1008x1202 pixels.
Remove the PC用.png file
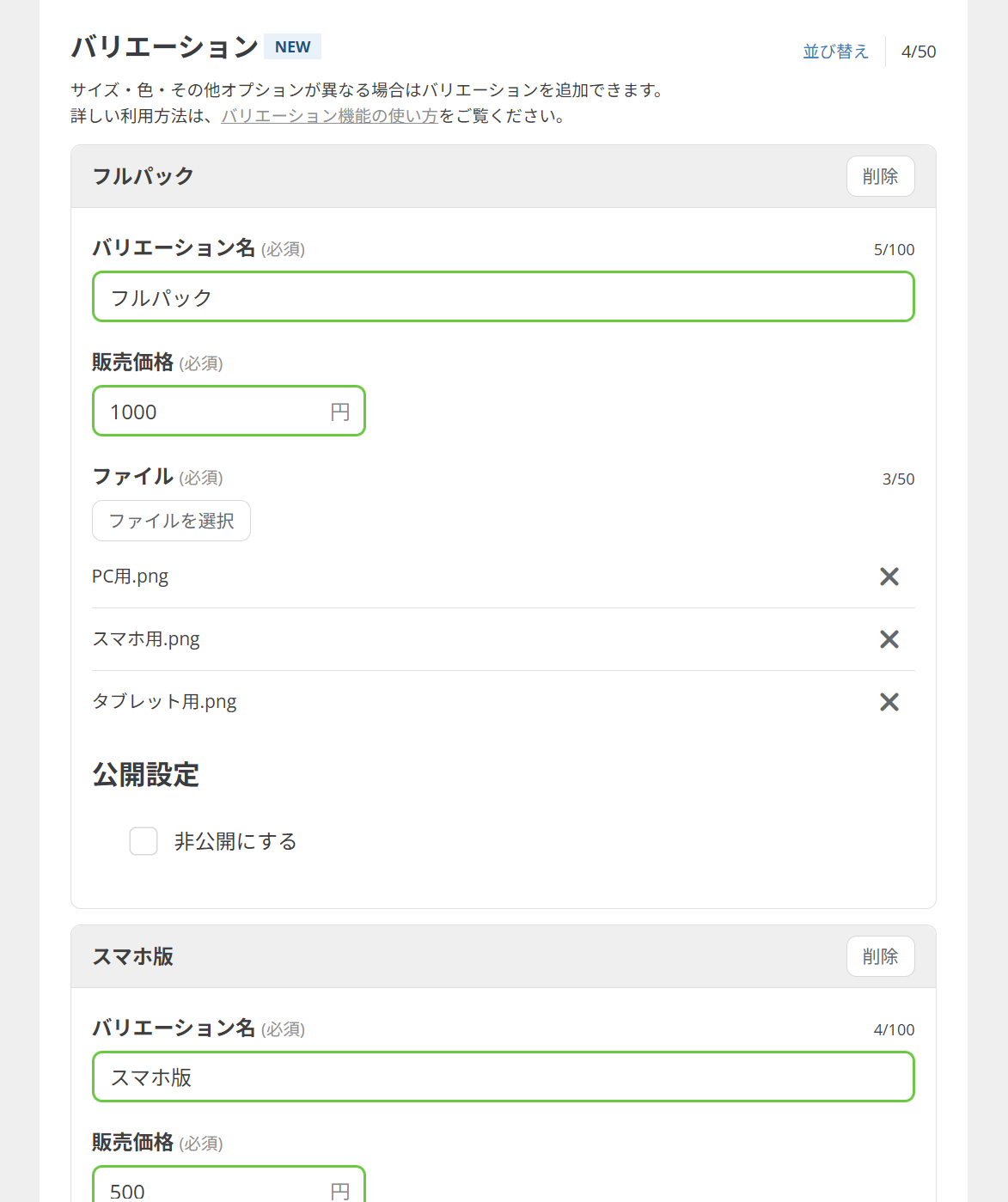coord(889,577)
